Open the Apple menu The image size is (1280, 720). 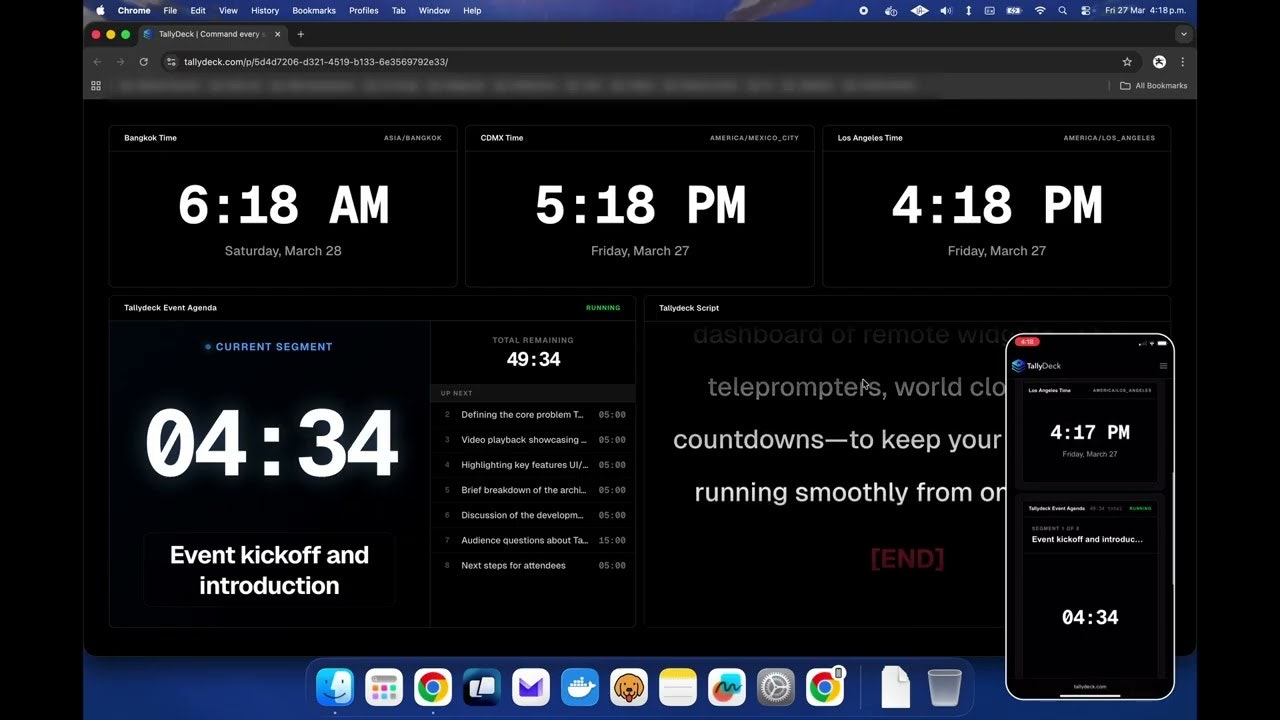click(x=100, y=10)
